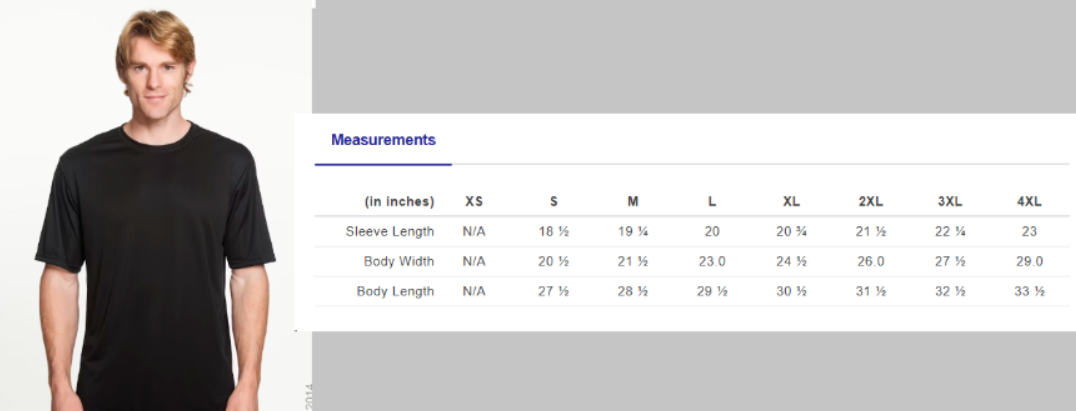Open the Measurements tab
This screenshot has height=411, width=1076.
coord(383,140)
